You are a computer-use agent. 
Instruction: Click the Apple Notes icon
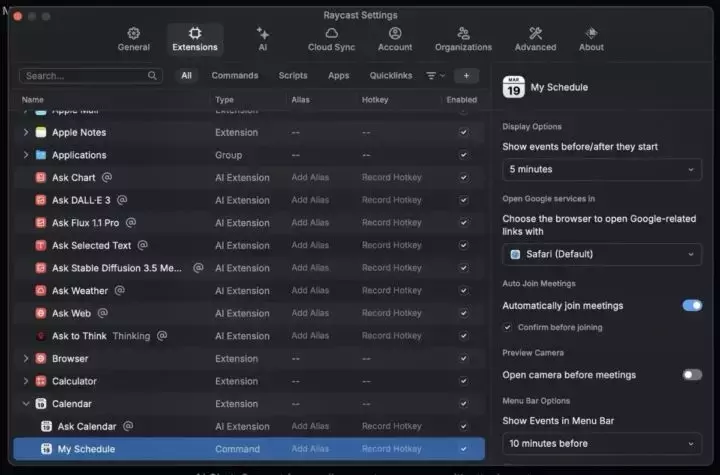pos(41,132)
